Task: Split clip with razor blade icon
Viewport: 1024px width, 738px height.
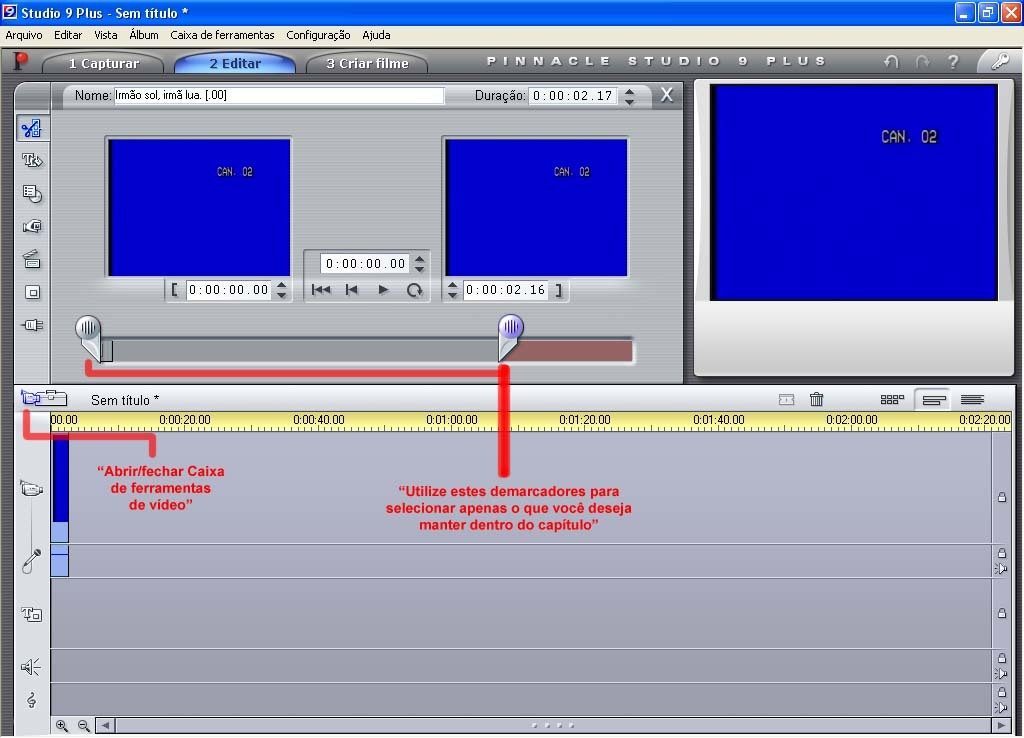Action: click(786, 399)
